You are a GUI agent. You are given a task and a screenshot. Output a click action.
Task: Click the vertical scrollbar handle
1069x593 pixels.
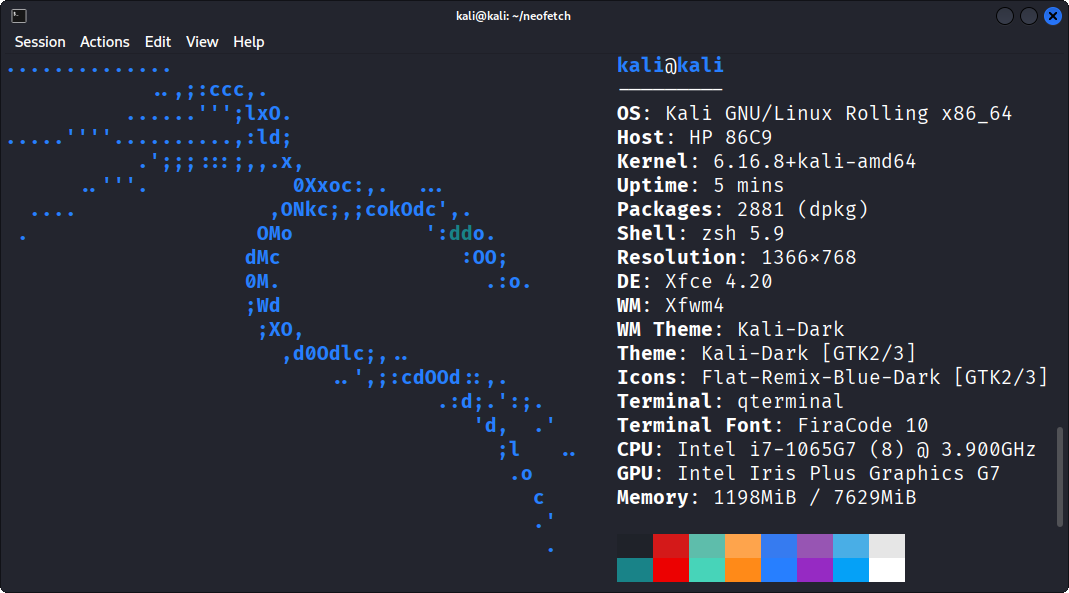point(1060,476)
